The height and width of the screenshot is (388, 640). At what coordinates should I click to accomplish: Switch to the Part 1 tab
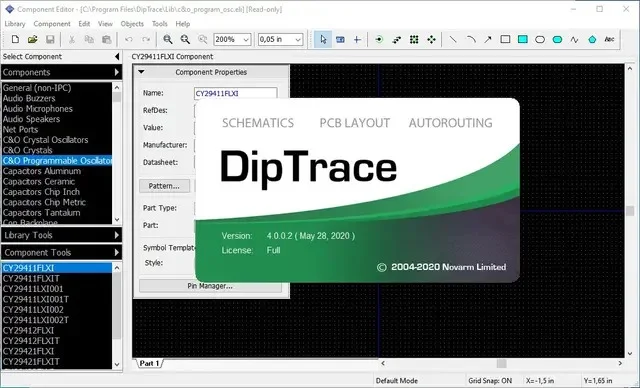coord(149,363)
